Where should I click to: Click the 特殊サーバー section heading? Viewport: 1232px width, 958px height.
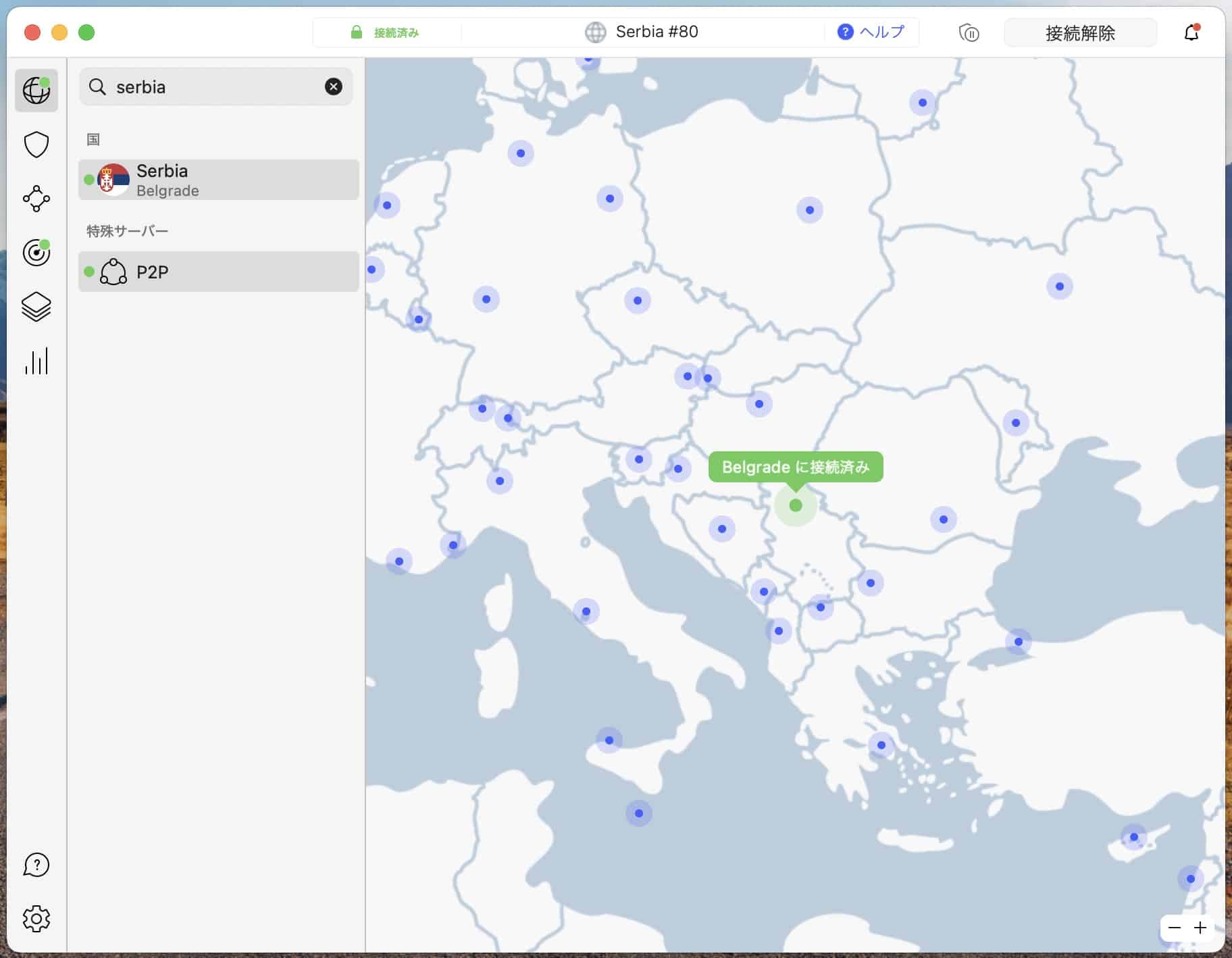[127, 231]
